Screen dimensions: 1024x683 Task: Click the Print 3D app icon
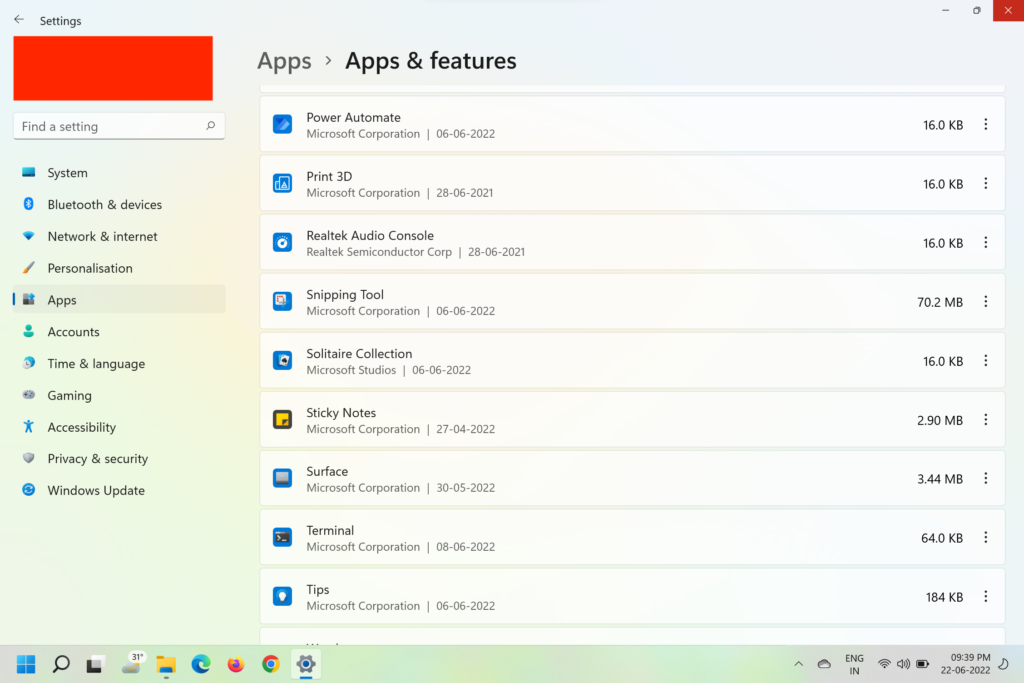coord(283,183)
